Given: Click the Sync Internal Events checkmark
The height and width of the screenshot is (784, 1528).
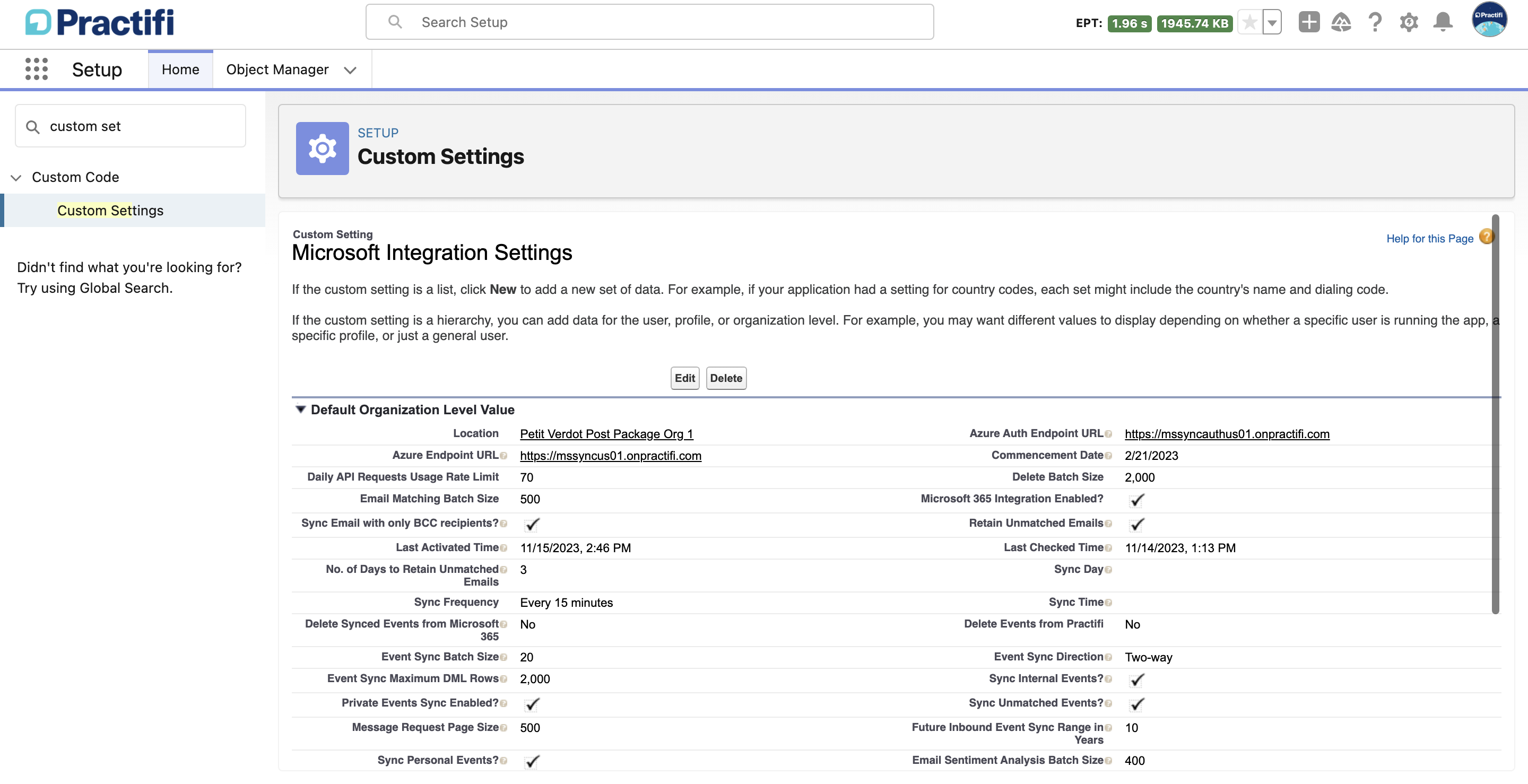Looking at the screenshot, I should (1136, 680).
